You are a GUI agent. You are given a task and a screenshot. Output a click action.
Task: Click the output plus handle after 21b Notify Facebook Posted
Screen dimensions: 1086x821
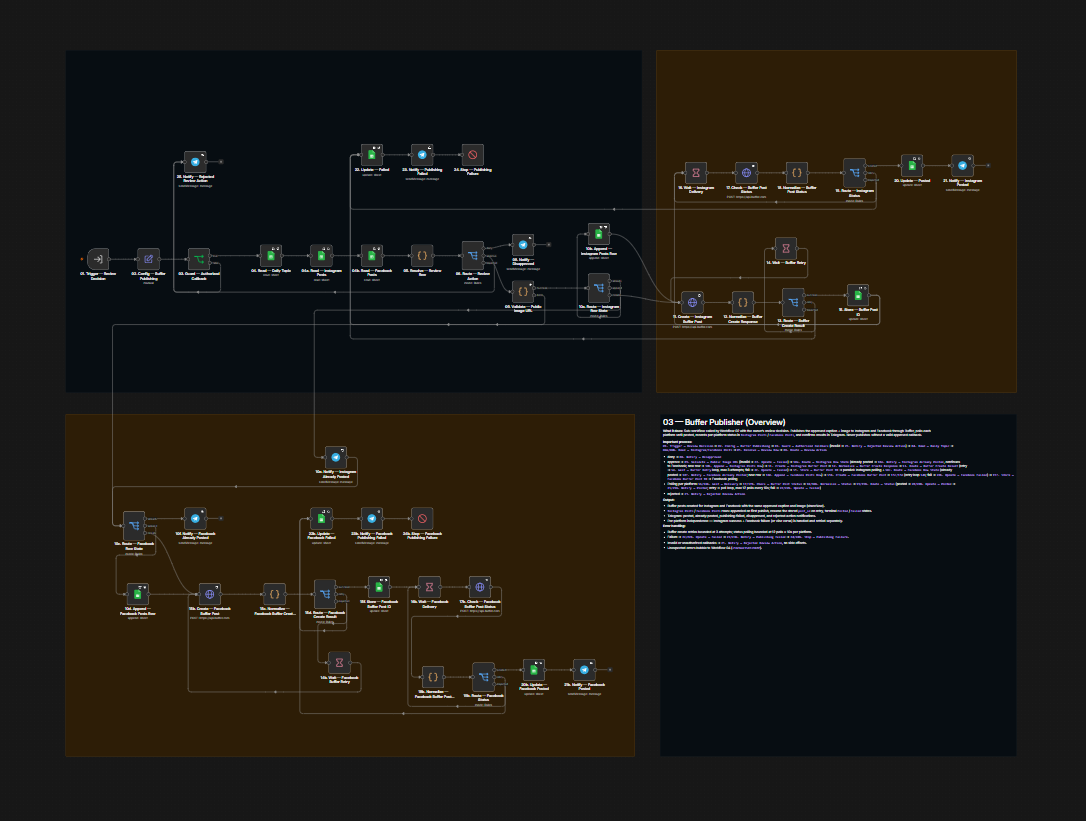coord(610,670)
